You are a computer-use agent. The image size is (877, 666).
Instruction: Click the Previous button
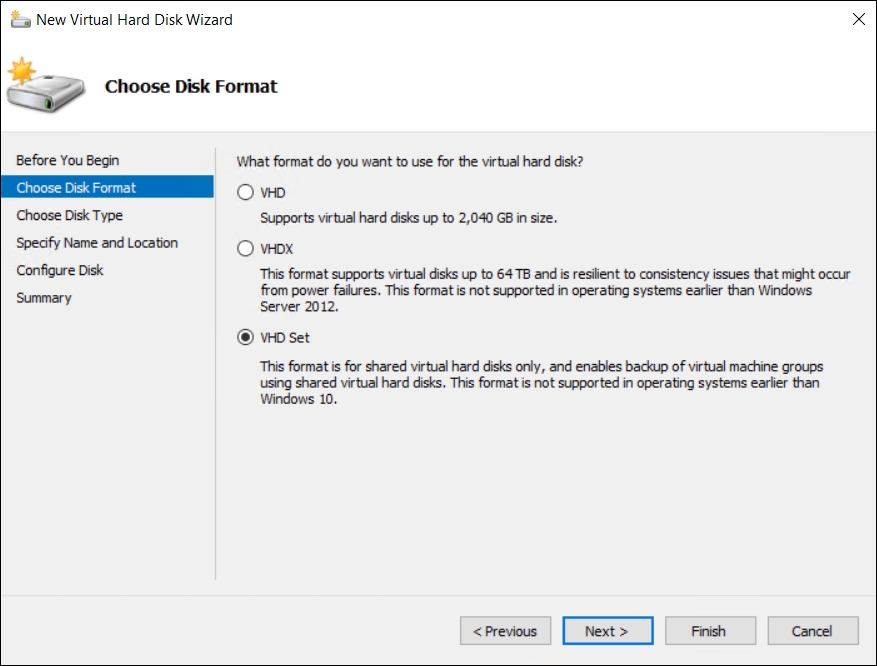(505, 631)
